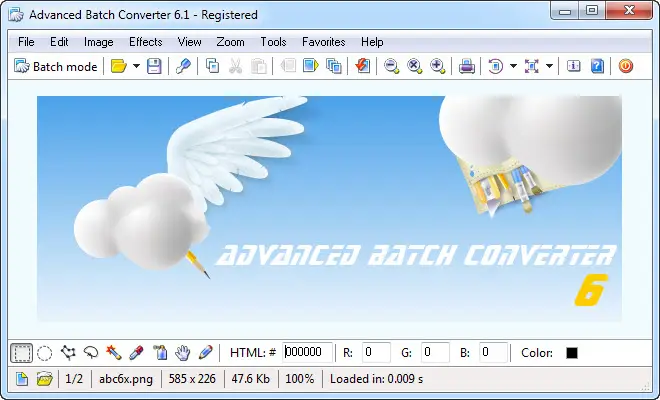Open the Image menu
Viewport: 660px width, 400px height.
coord(98,42)
